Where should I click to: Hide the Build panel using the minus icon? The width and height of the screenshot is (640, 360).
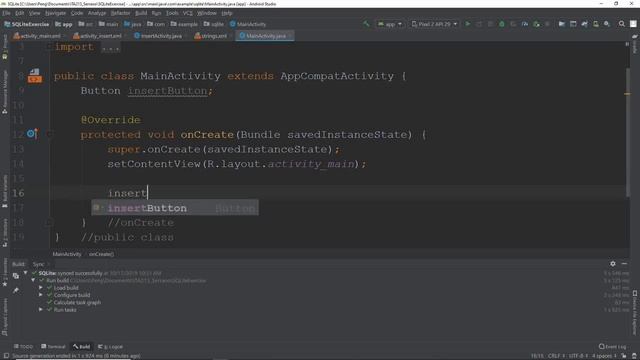point(624,264)
